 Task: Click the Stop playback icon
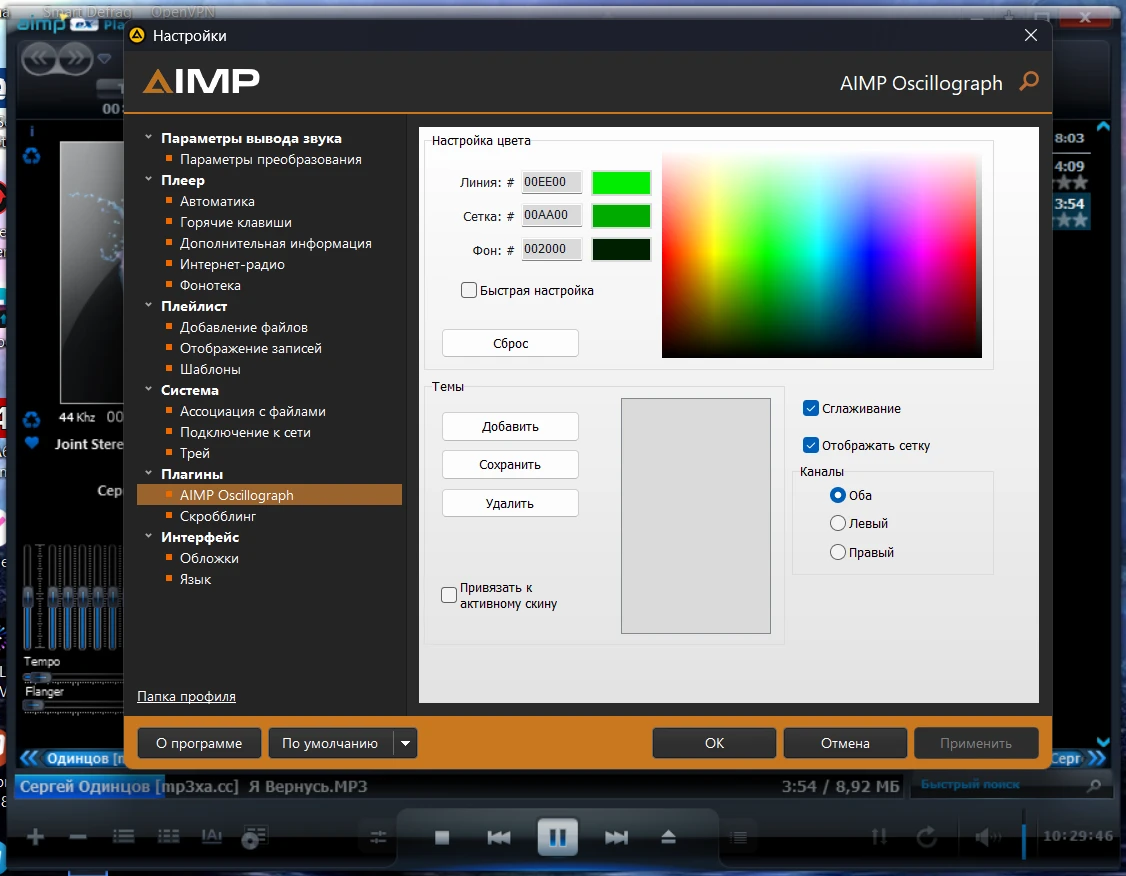[x=442, y=837]
